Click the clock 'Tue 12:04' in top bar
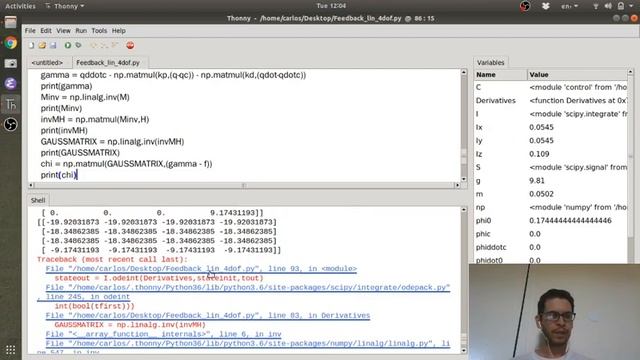 (331, 6)
